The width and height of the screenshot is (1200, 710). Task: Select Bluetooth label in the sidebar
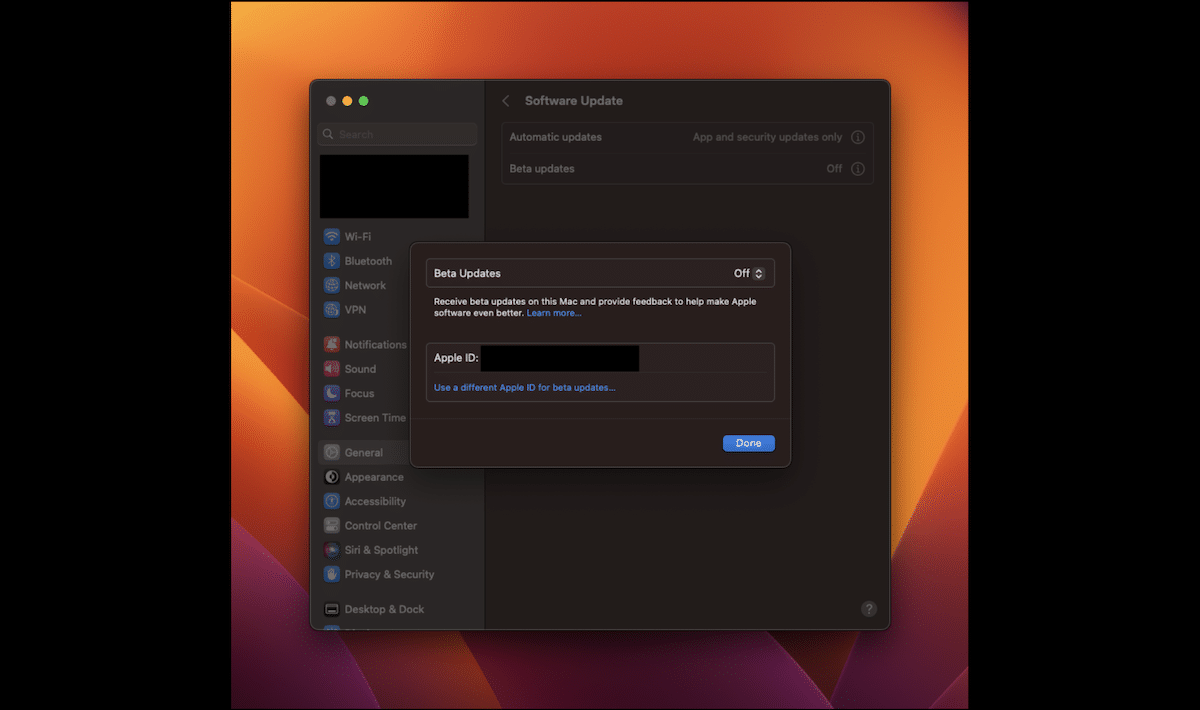click(x=368, y=261)
